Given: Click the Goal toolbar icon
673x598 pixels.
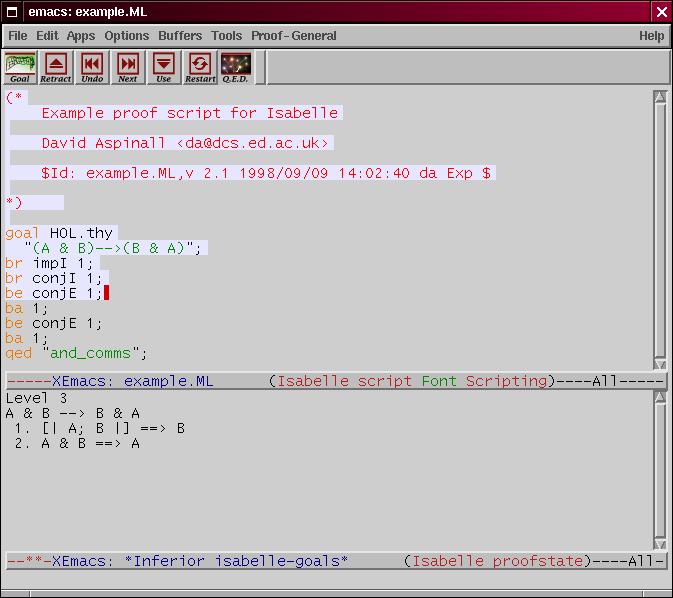Looking at the screenshot, I should (x=20, y=67).
